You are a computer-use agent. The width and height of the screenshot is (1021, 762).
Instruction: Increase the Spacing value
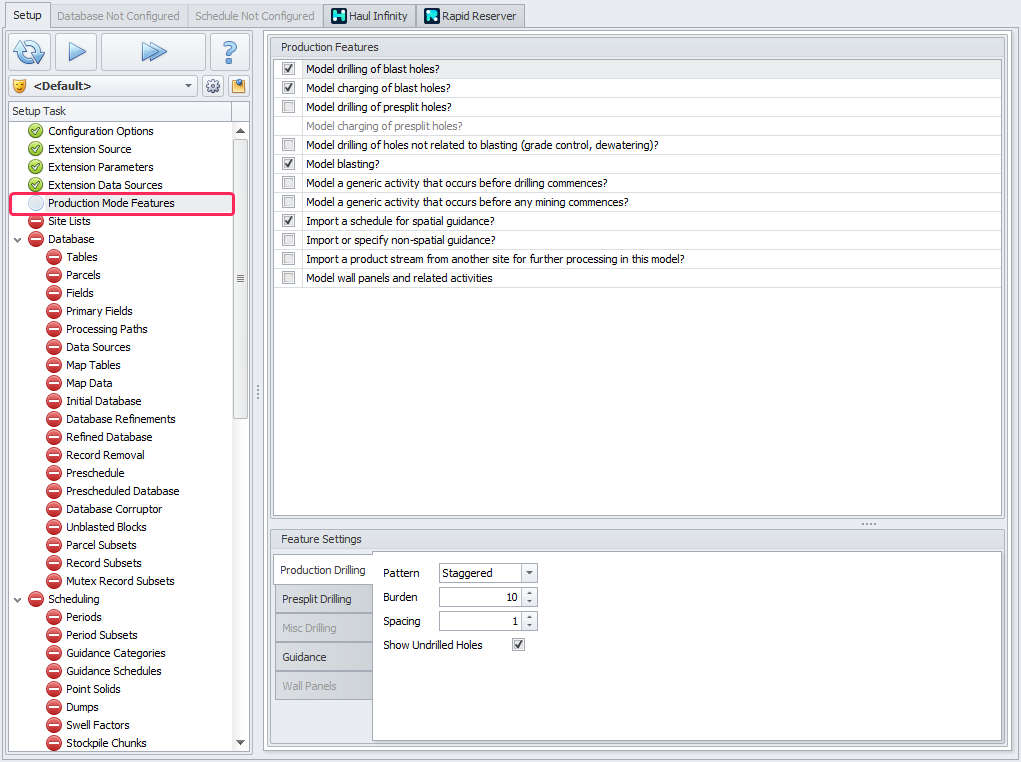tap(529, 617)
